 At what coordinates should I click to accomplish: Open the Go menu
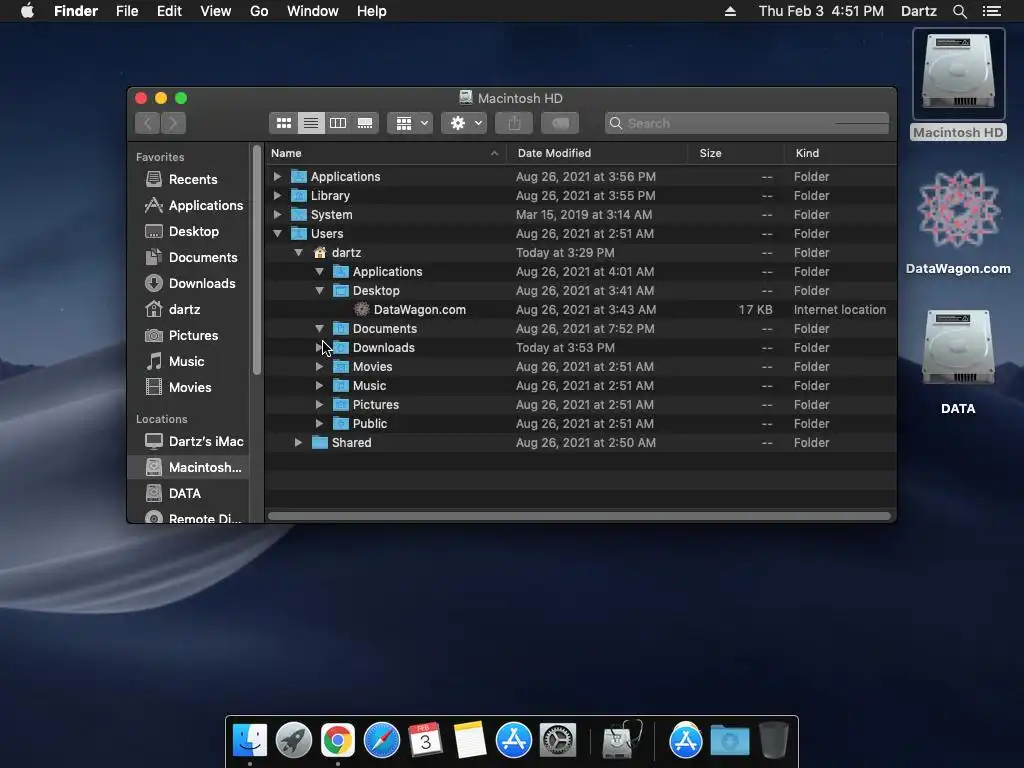tap(259, 11)
